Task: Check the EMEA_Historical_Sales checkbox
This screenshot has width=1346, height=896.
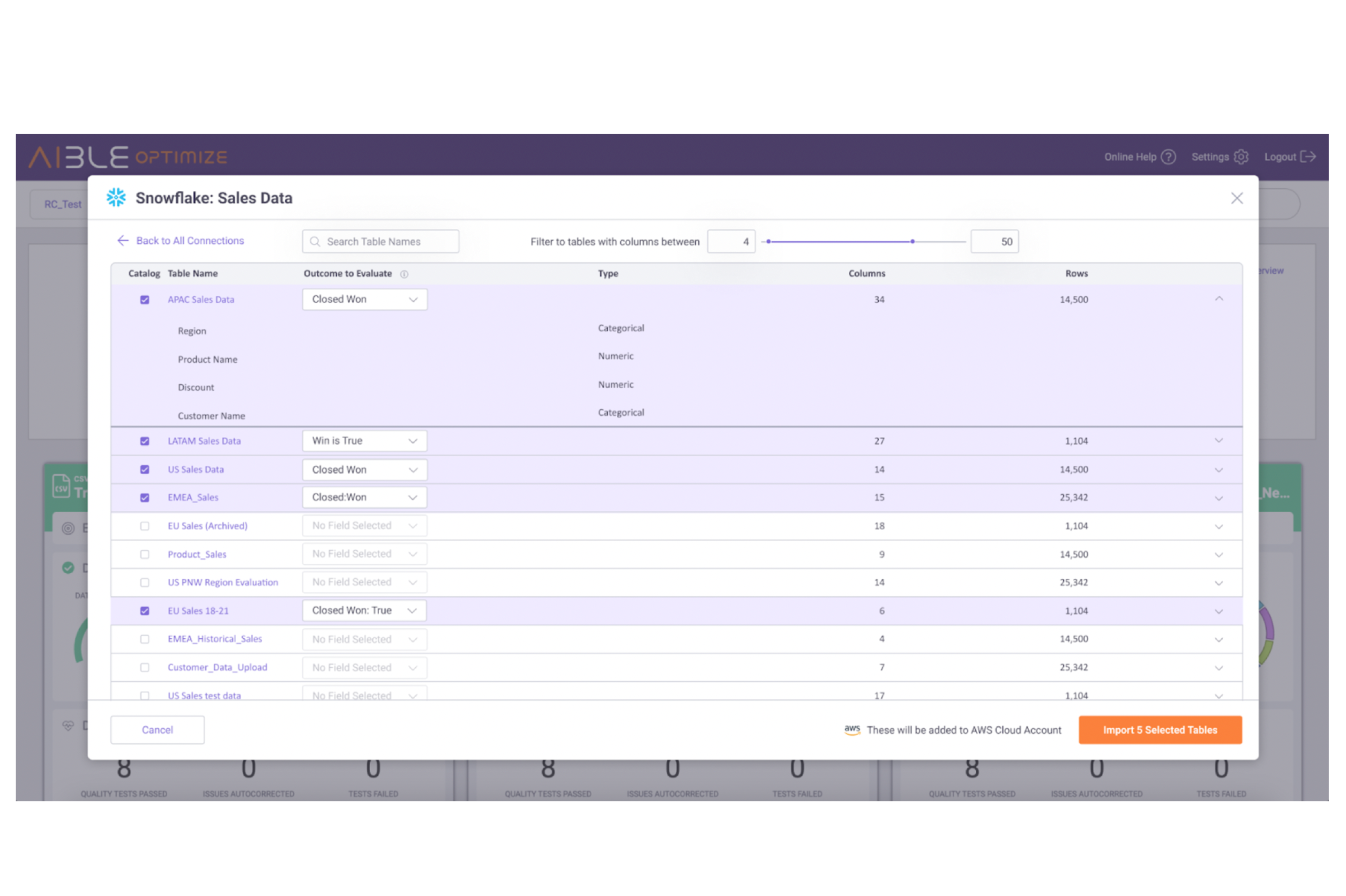Action: (144, 639)
